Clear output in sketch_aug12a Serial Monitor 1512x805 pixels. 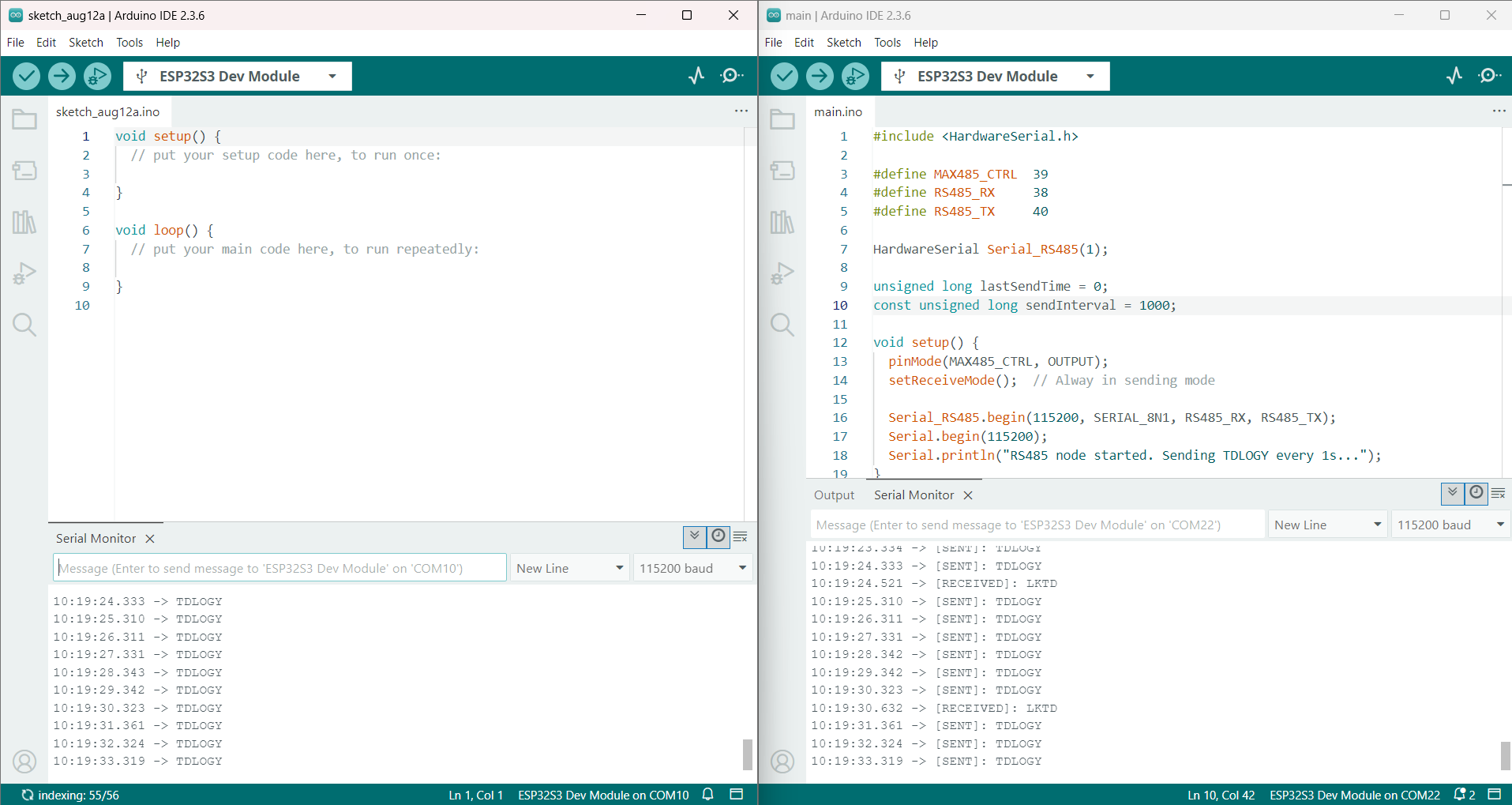741,537
